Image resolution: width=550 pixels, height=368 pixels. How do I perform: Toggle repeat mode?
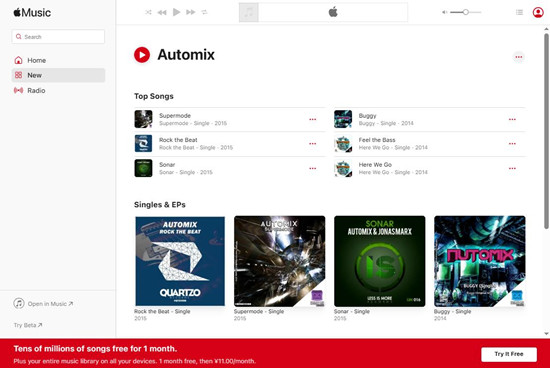tap(204, 12)
